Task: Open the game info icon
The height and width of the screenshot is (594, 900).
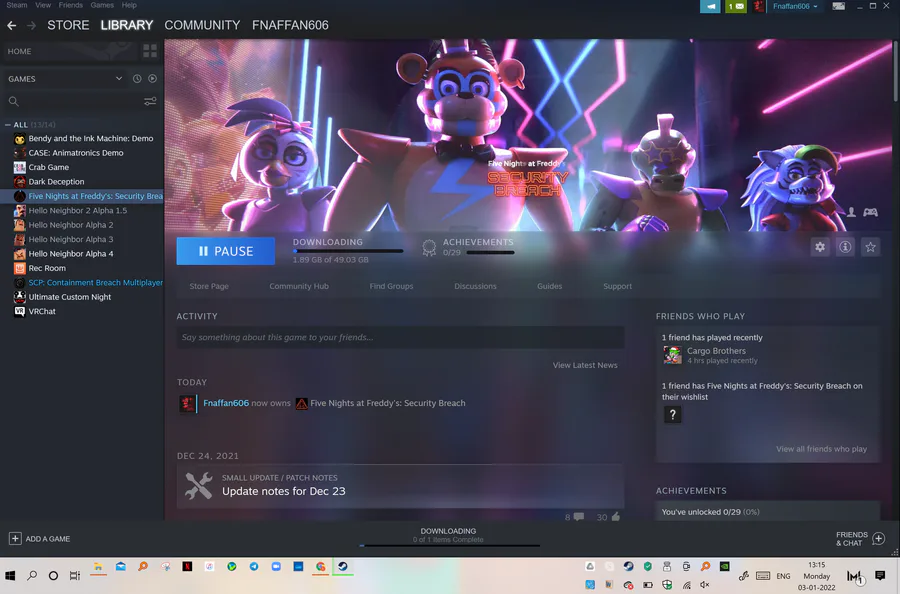Action: point(845,247)
